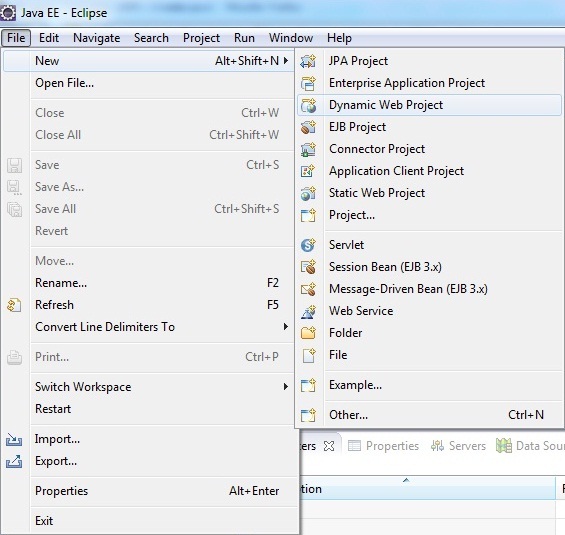The width and height of the screenshot is (565, 535).
Task: Click the Servlet icon
Action: pyautogui.click(x=308, y=245)
